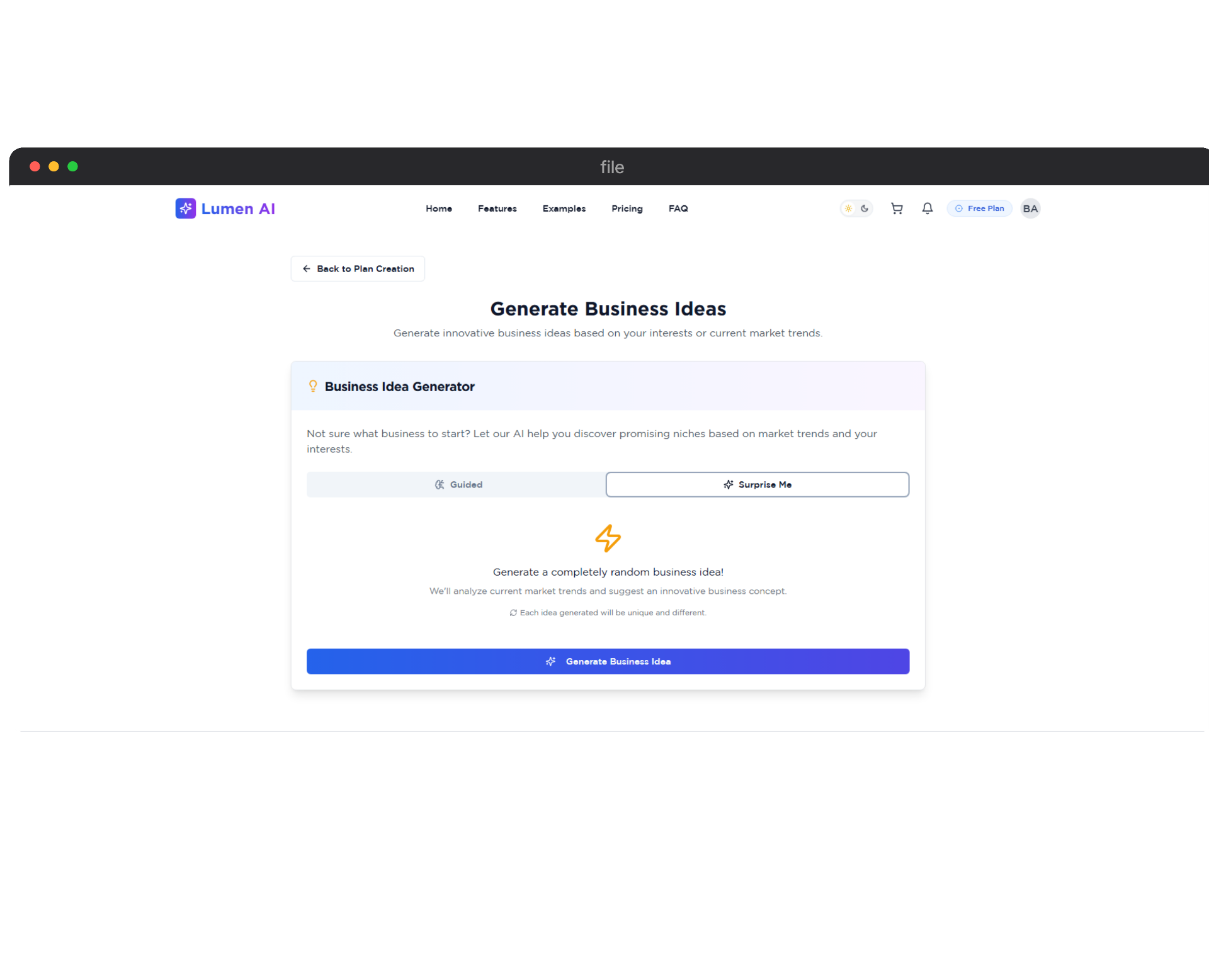Open the FAQ nav link
The width and height of the screenshot is (1209, 980).
(x=678, y=208)
